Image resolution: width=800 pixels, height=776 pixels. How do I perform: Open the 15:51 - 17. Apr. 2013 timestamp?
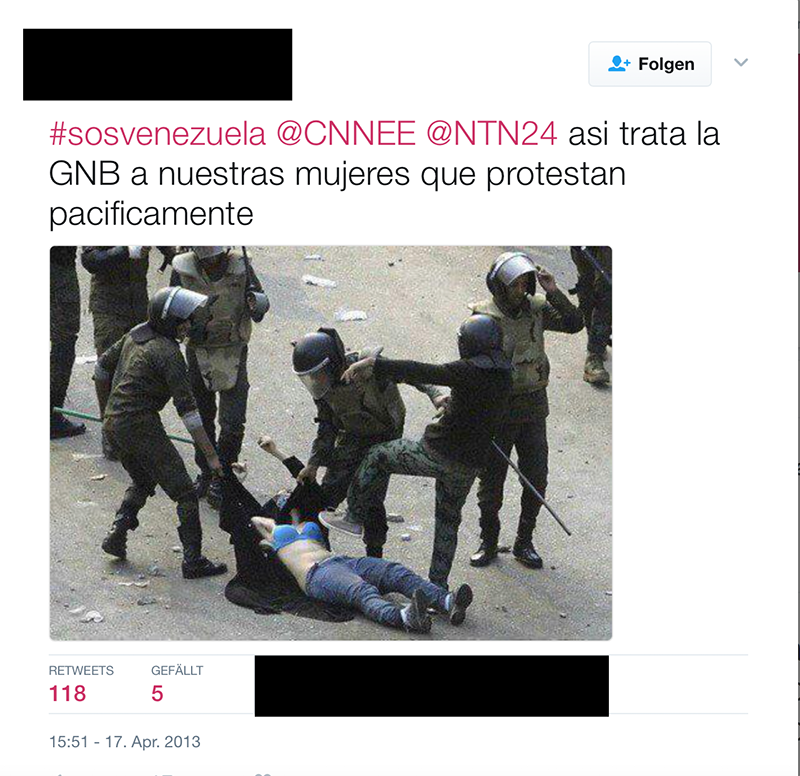pyautogui.click(x=124, y=741)
